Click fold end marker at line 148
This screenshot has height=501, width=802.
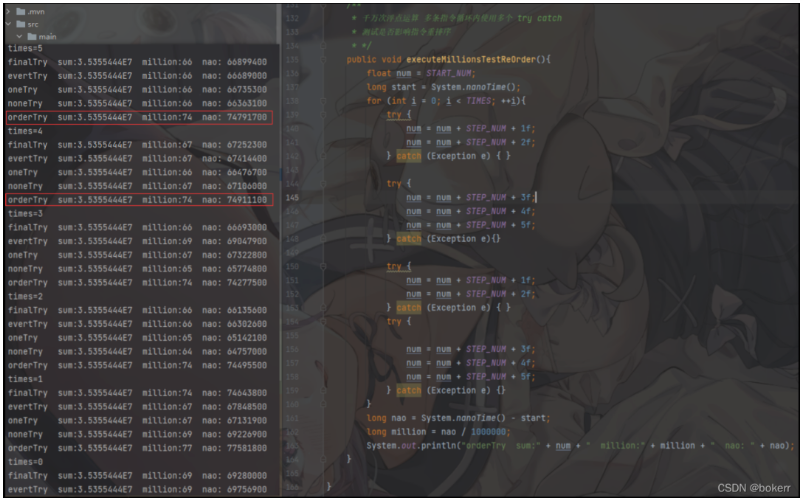(x=323, y=239)
